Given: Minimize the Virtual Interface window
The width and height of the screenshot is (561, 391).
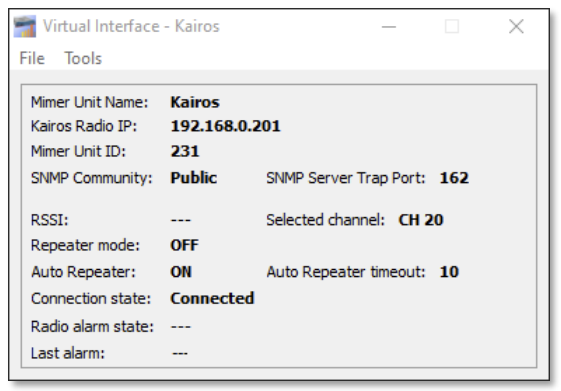Looking at the screenshot, I should [x=389, y=26].
